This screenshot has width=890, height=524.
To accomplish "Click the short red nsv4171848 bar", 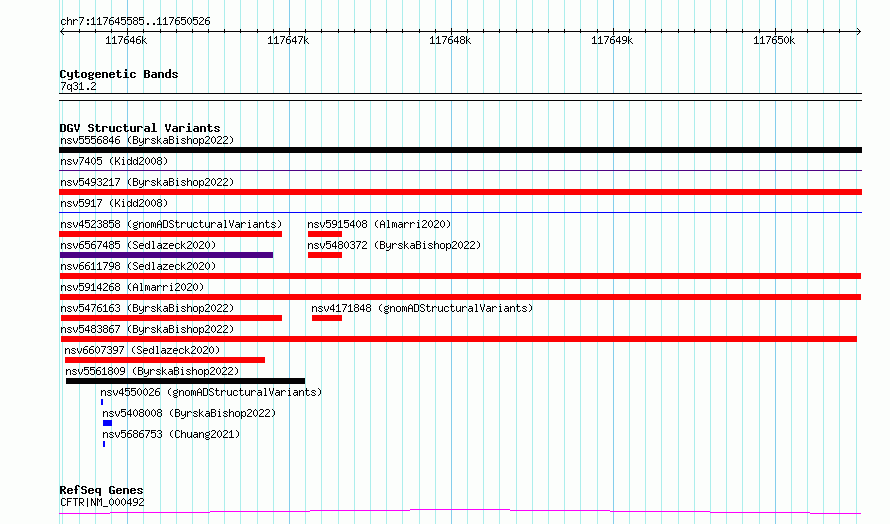I will pyautogui.click(x=326, y=318).
